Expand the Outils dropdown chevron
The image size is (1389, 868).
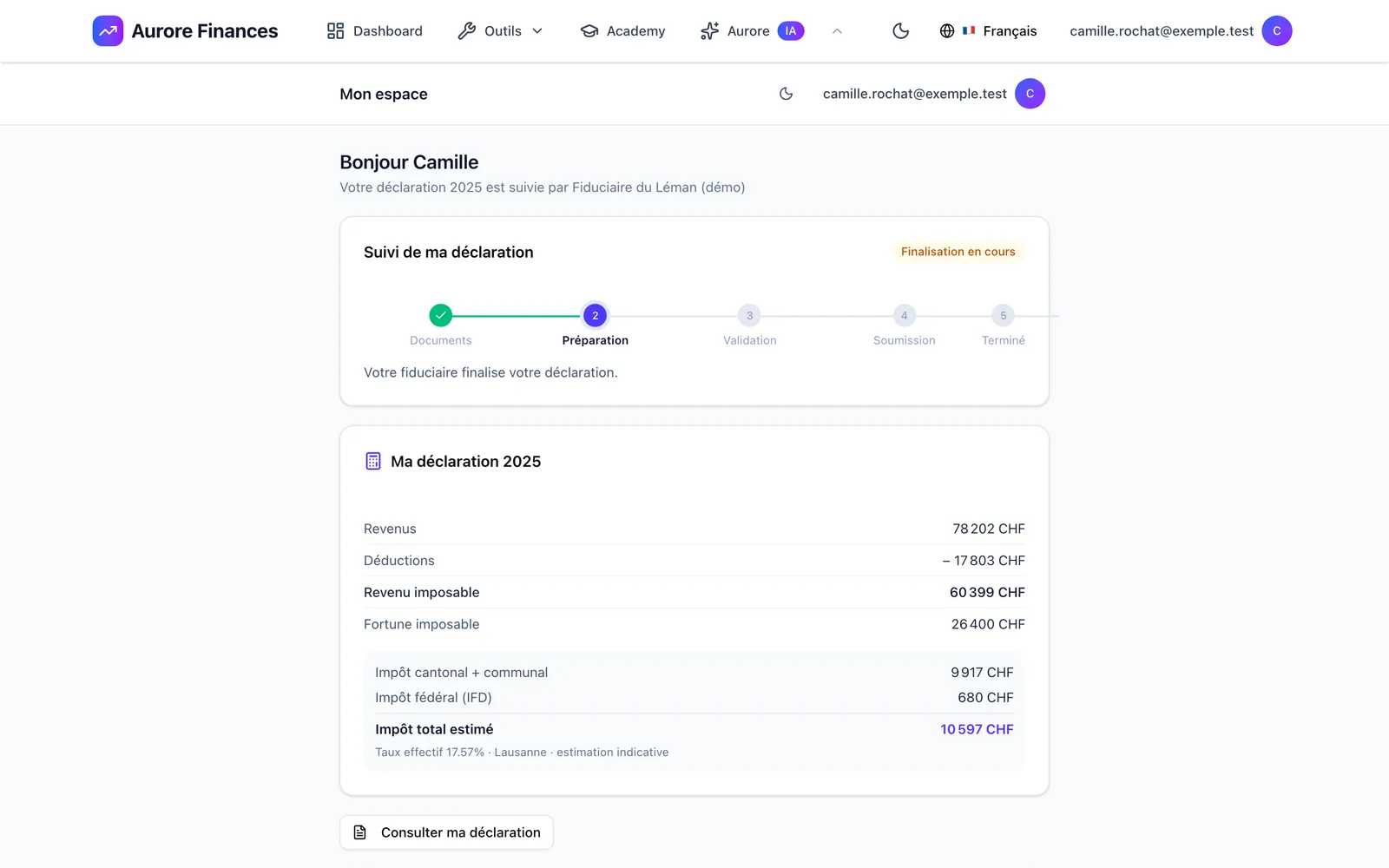tap(537, 31)
